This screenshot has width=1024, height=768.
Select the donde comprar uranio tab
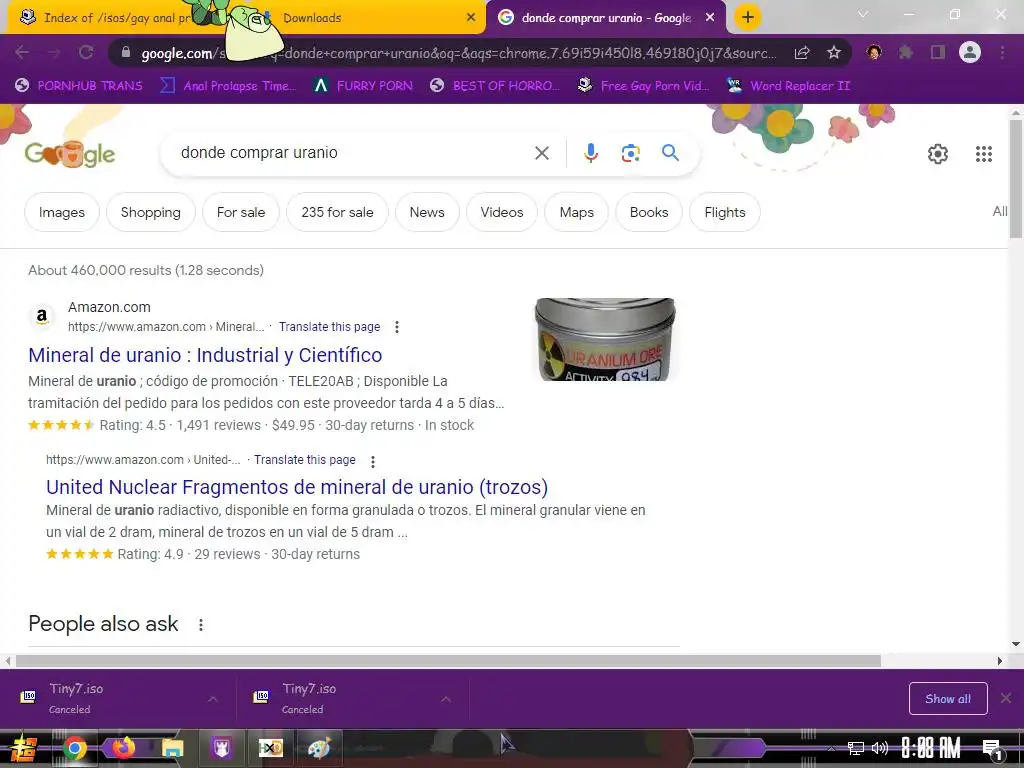pos(604,18)
